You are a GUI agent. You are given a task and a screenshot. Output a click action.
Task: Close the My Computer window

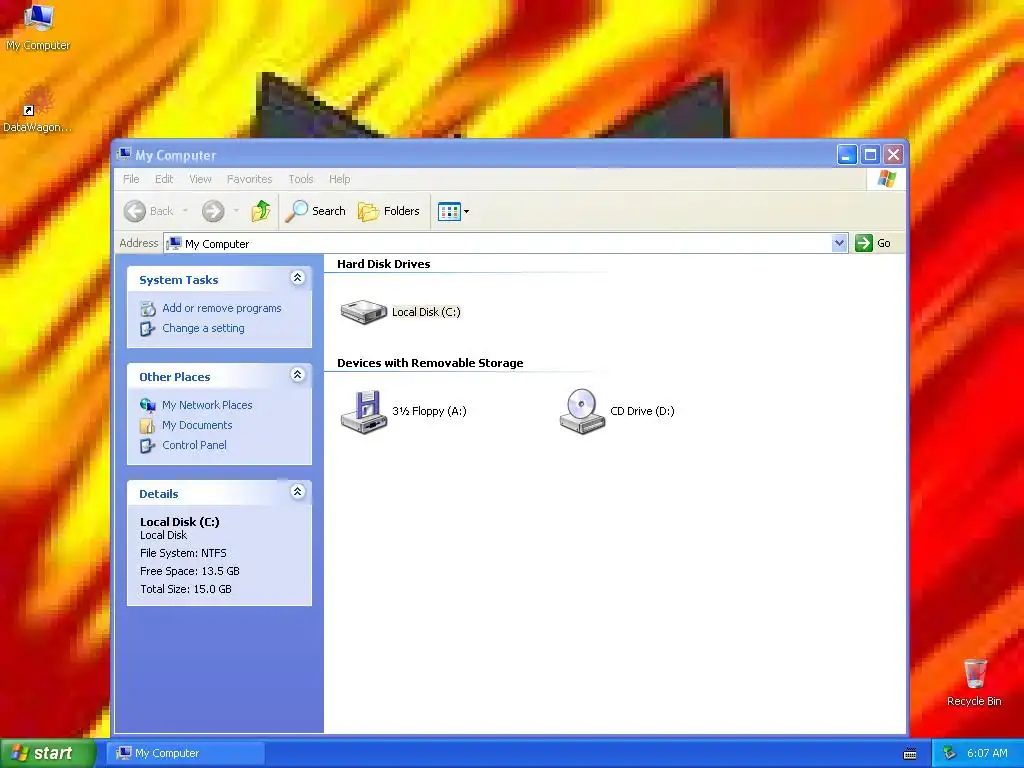point(893,155)
